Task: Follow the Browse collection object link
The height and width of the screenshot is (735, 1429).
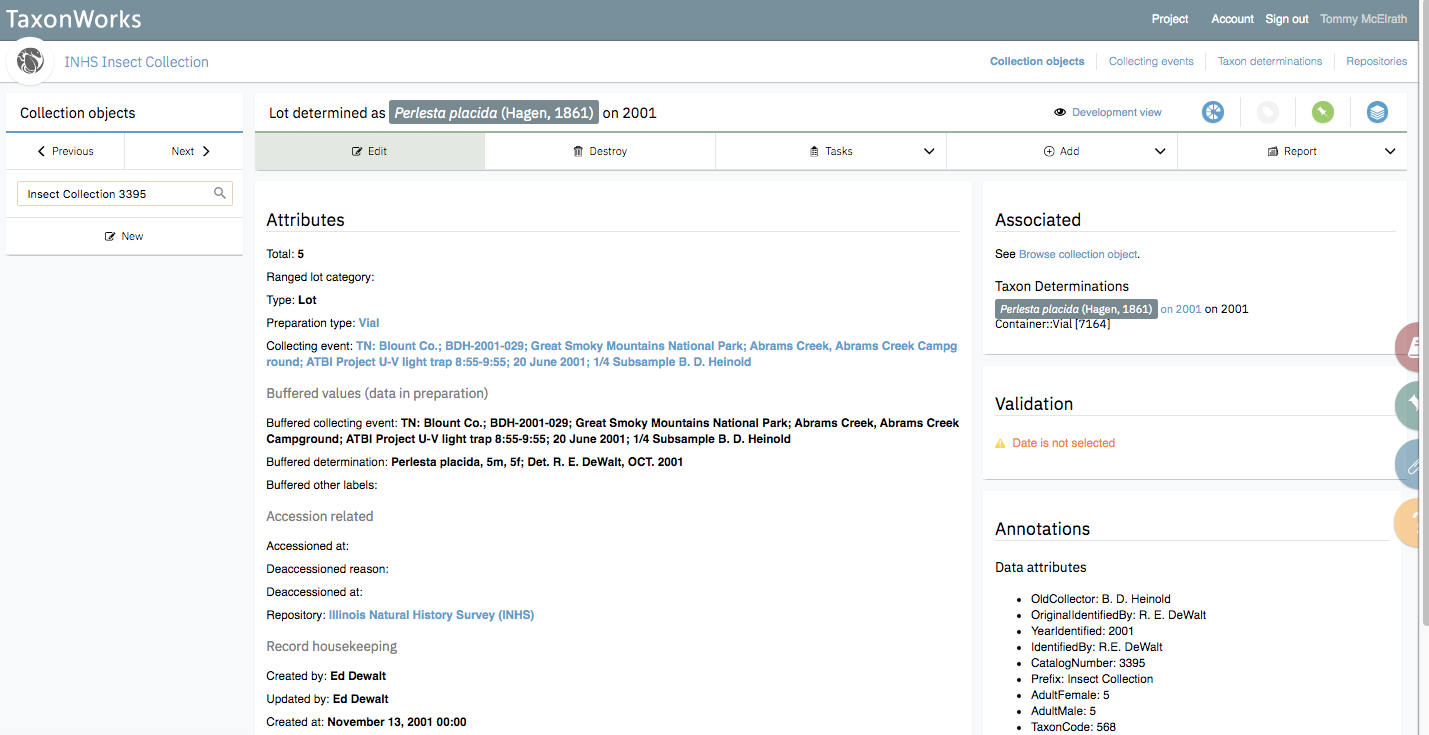Action: click(x=1077, y=253)
